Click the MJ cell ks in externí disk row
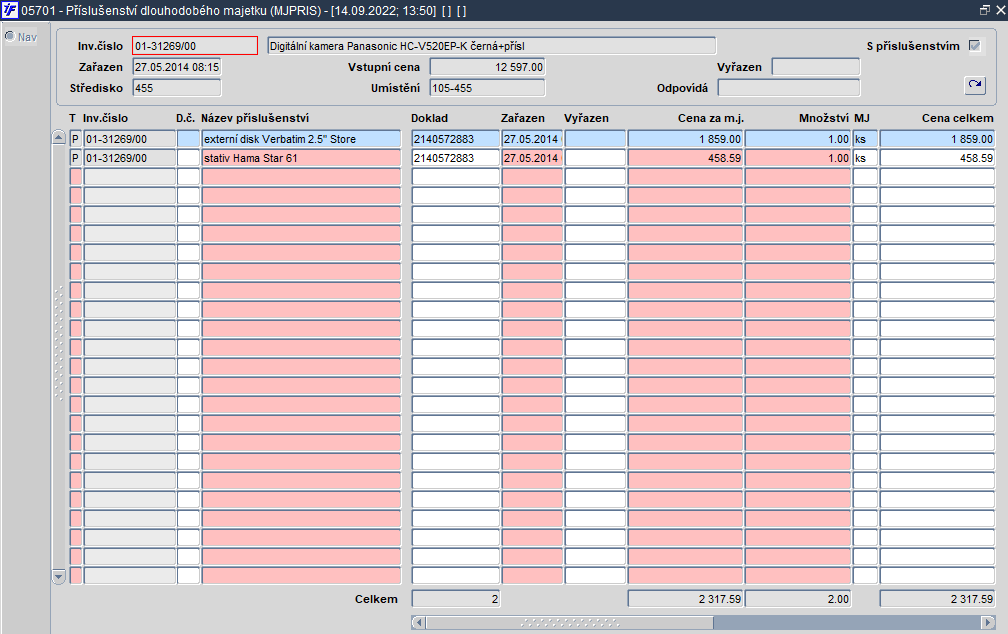Viewport: 1008px width, 634px height. 865,139
